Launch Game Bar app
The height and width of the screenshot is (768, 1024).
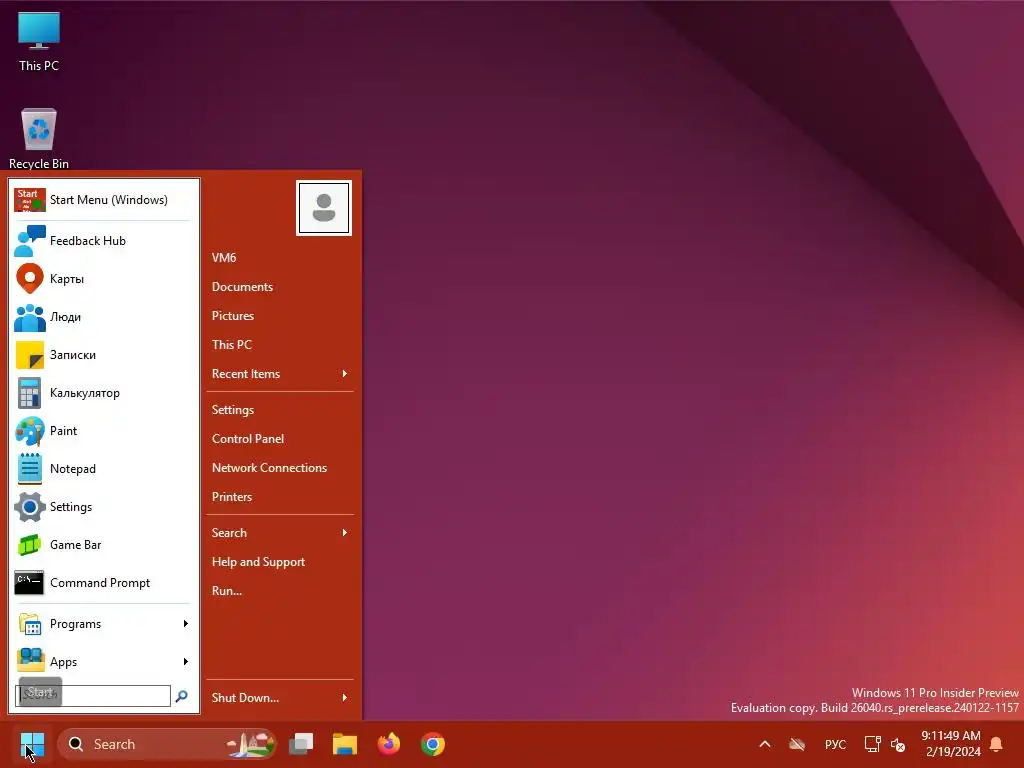[103, 545]
